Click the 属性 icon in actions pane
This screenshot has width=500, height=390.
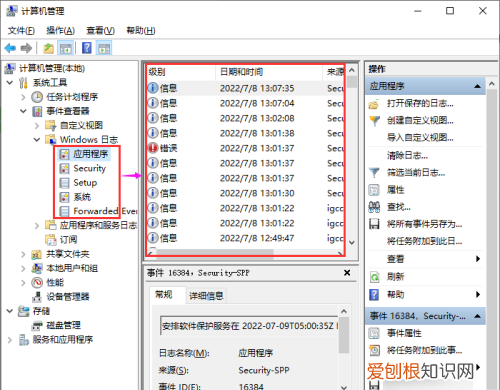[x=374, y=190]
